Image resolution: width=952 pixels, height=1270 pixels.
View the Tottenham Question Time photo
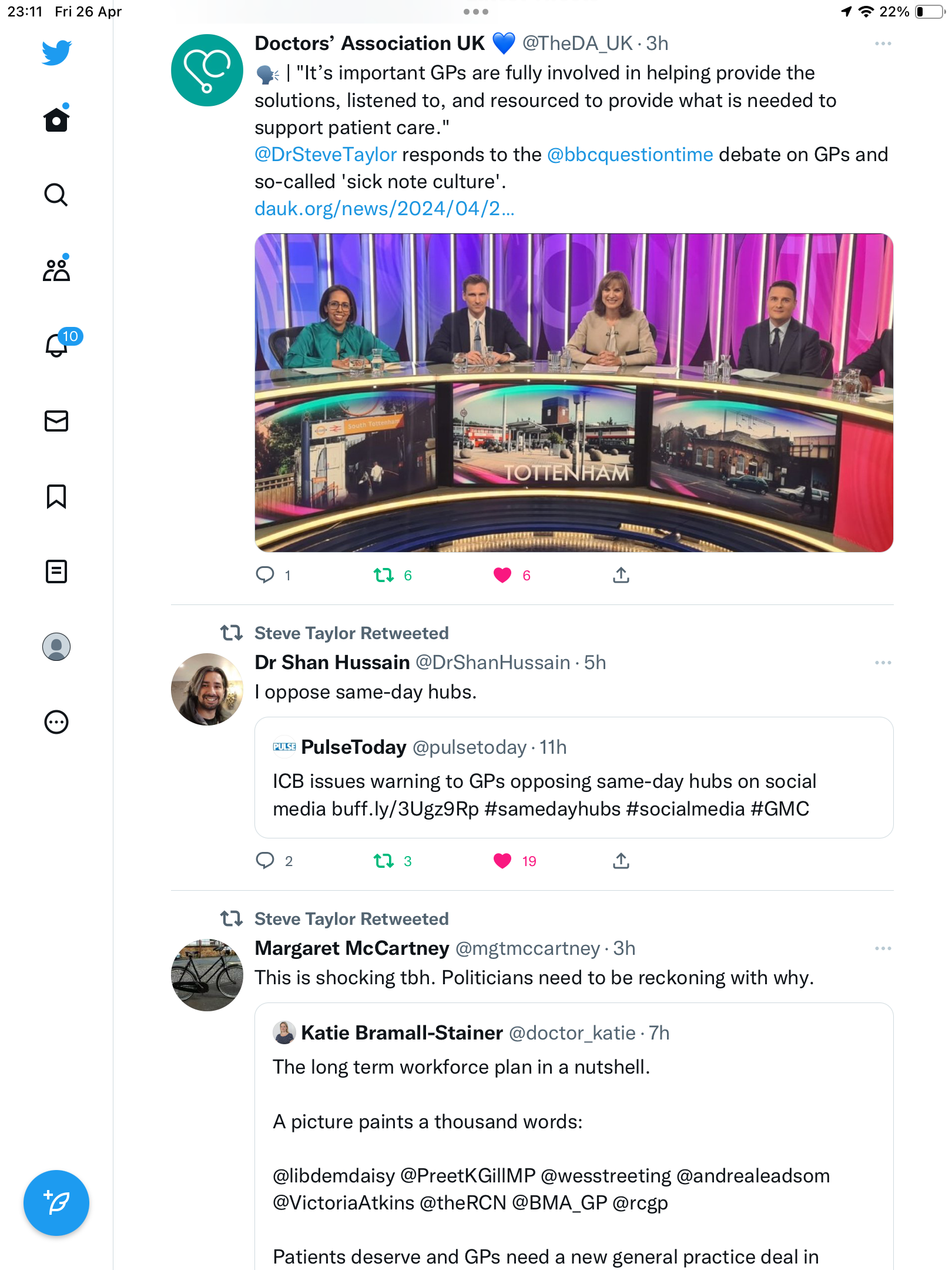click(574, 393)
